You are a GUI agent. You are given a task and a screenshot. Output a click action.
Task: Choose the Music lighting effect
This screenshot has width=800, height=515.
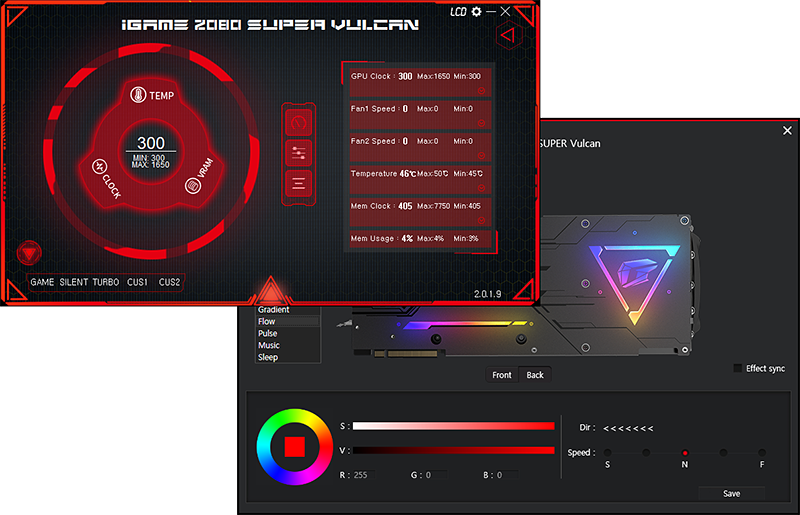(x=288, y=346)
